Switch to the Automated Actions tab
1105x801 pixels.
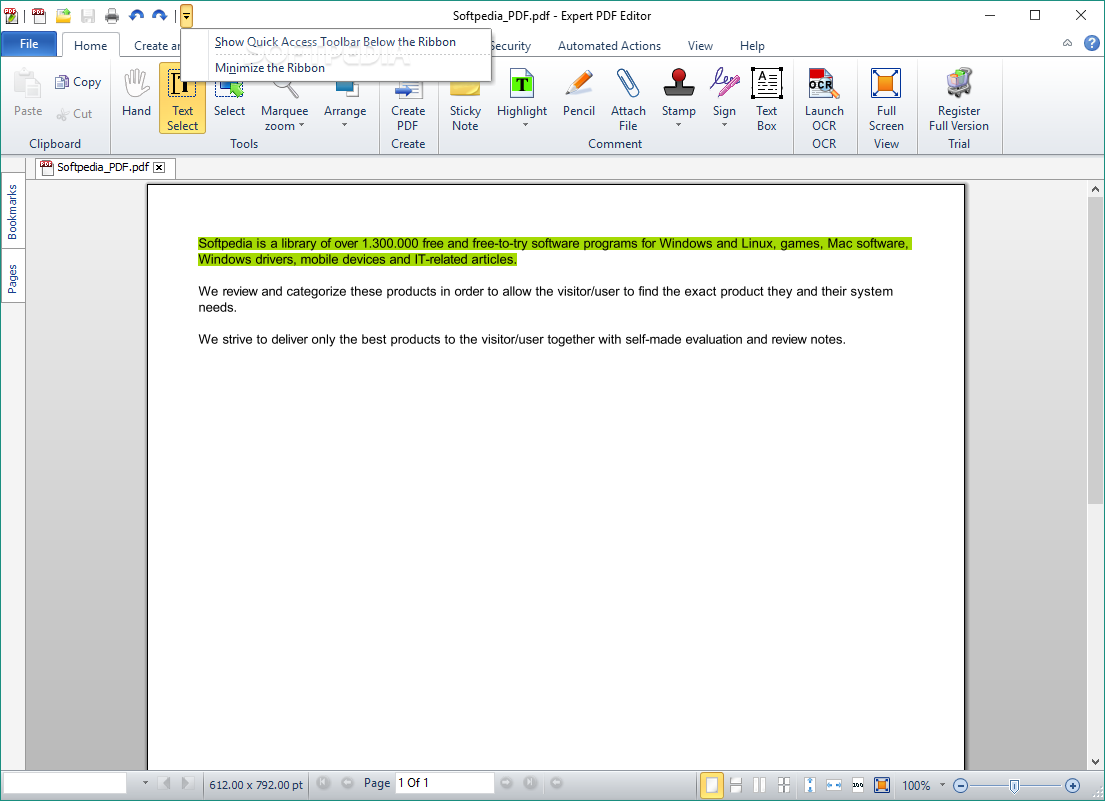pos(609,46)
